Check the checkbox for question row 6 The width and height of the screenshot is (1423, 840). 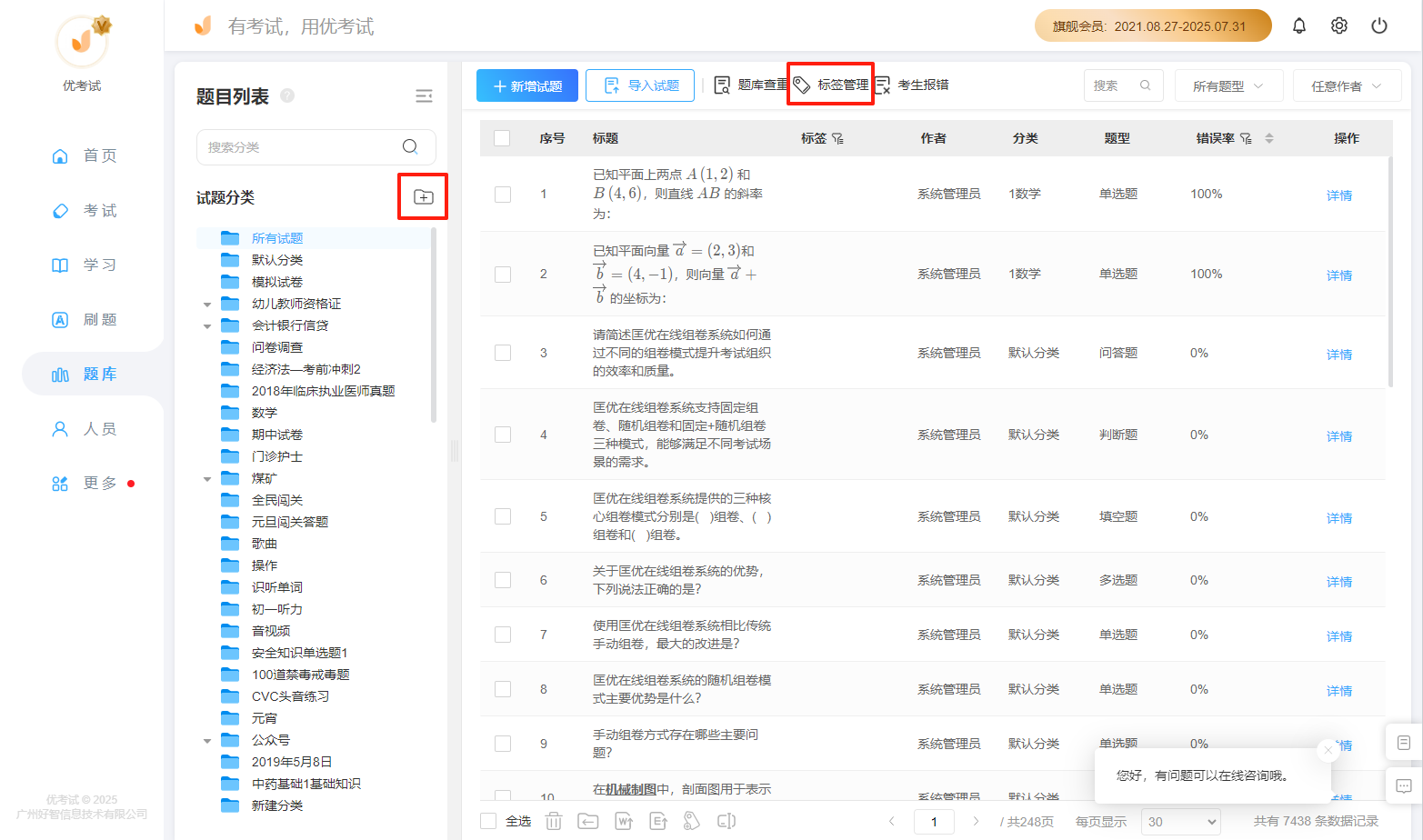pyautogui.click(x=503, y=580)
